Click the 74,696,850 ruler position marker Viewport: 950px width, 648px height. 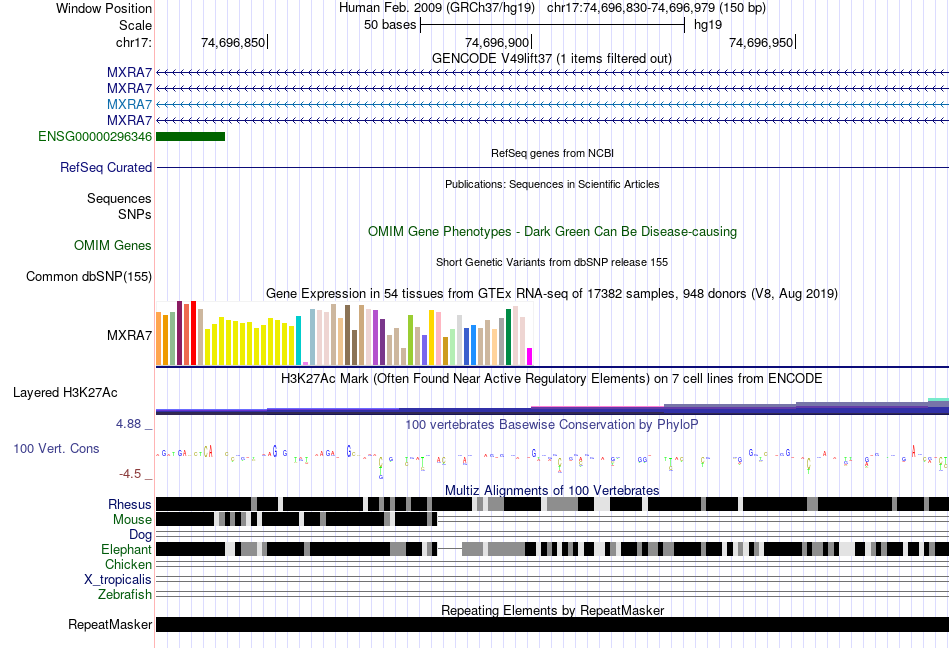pyautogui.click(x=234, y=42)
